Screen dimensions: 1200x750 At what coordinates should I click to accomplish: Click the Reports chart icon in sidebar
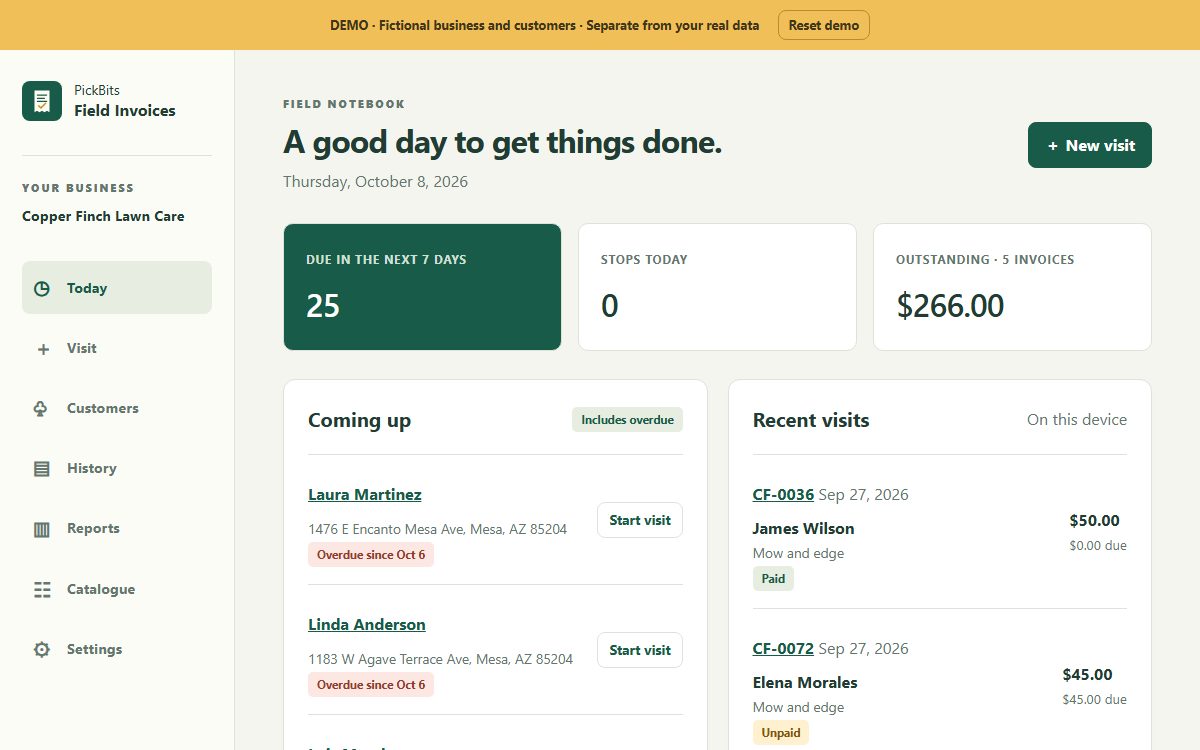pos(42,529)
